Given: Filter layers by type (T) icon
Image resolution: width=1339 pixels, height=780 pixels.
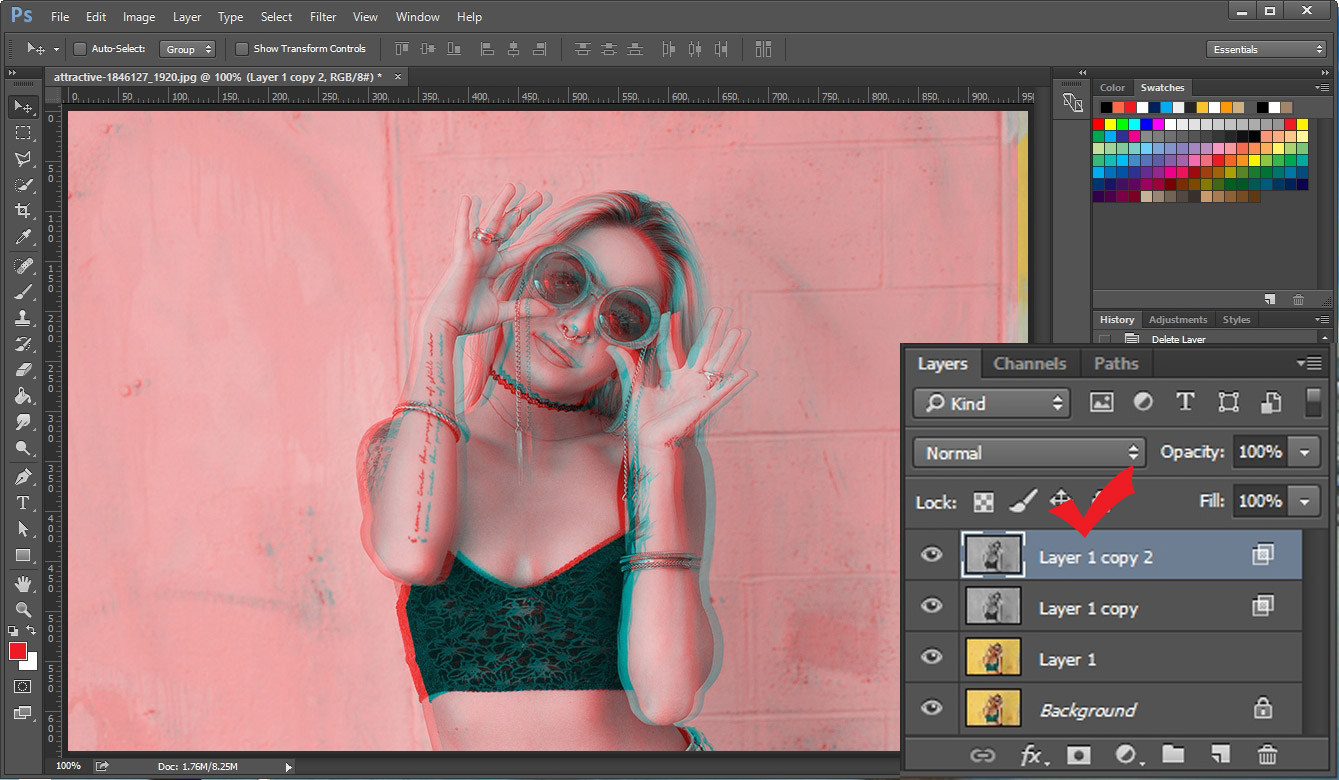Looking at the screenshot, I should pyautogui.click(x=1185, y=402).
